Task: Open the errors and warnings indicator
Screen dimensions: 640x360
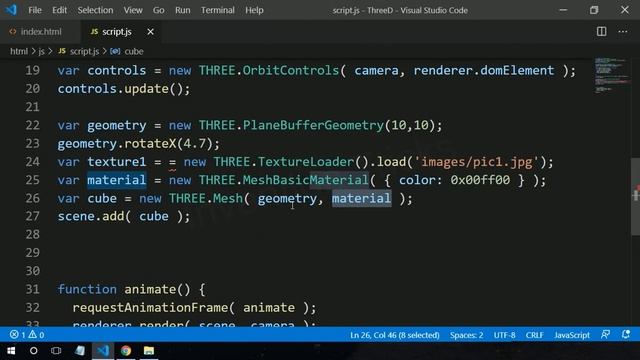Action: pyautogui.click(x=27, y=335)
